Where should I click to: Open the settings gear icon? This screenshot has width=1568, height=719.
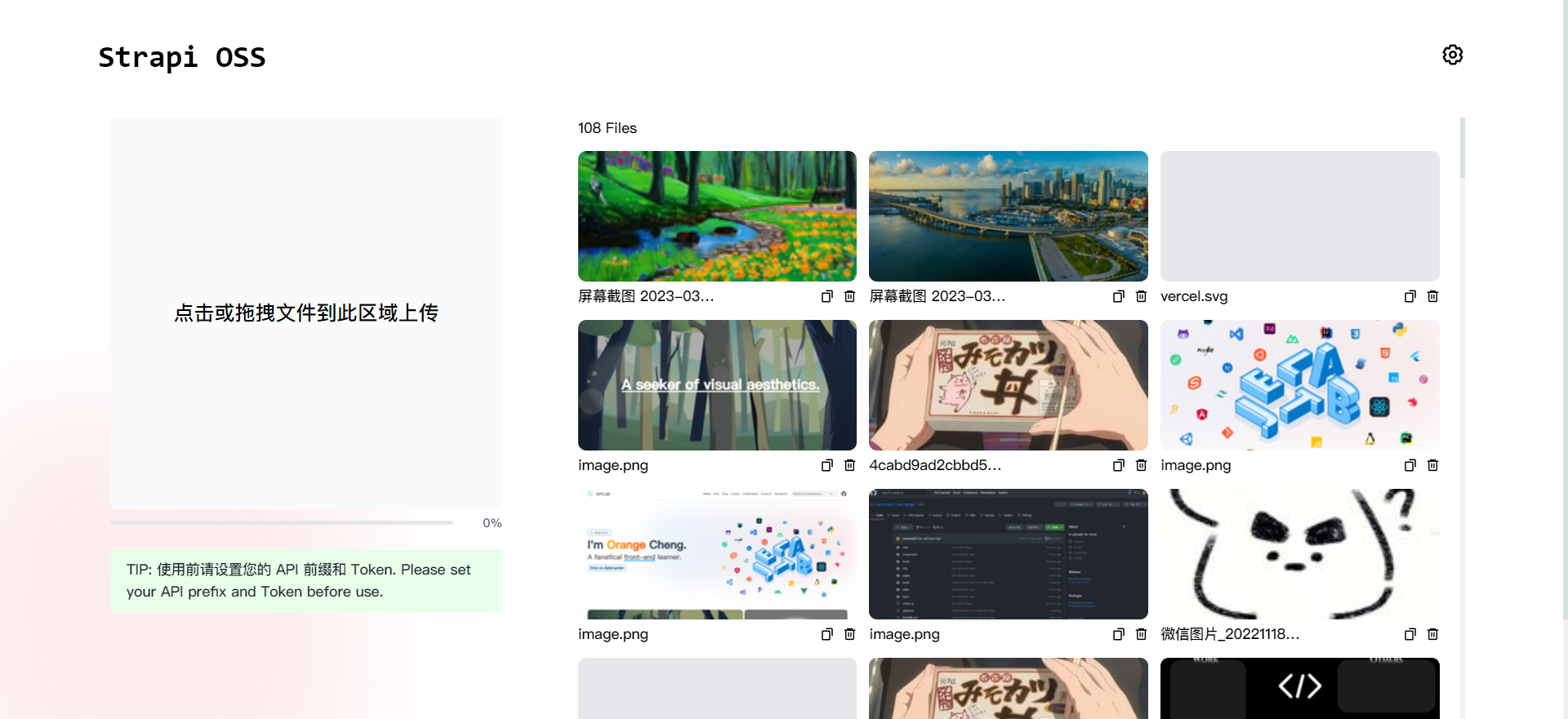[x=1452, y=55]
